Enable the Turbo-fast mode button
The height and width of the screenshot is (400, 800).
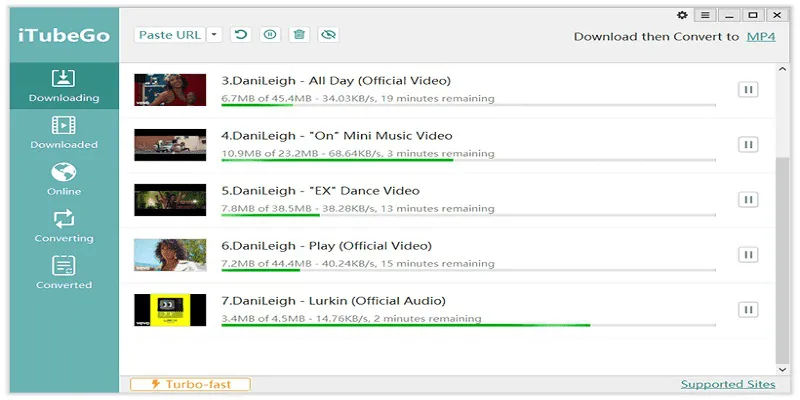point(190,384)
